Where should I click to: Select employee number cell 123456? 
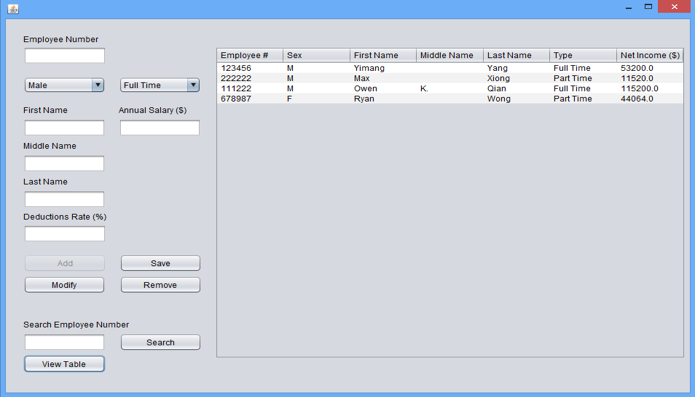click(x=250, y=68)
